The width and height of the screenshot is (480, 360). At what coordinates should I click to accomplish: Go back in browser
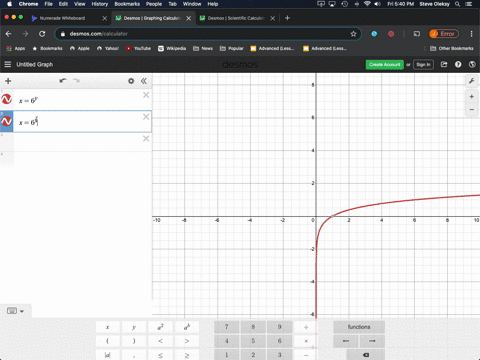(8, 34)
